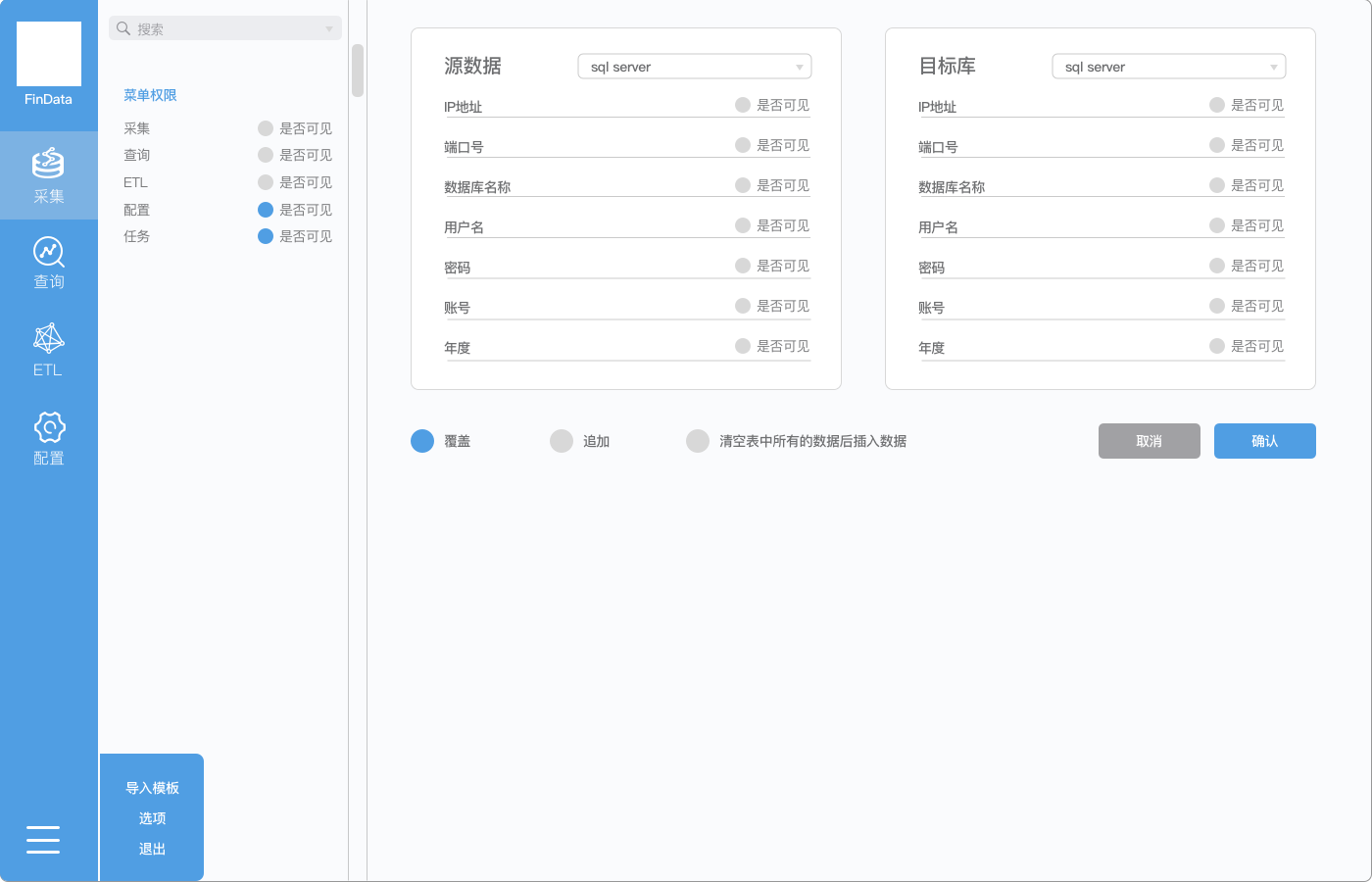Click the 菜单权限 heading link

point(150,95)
